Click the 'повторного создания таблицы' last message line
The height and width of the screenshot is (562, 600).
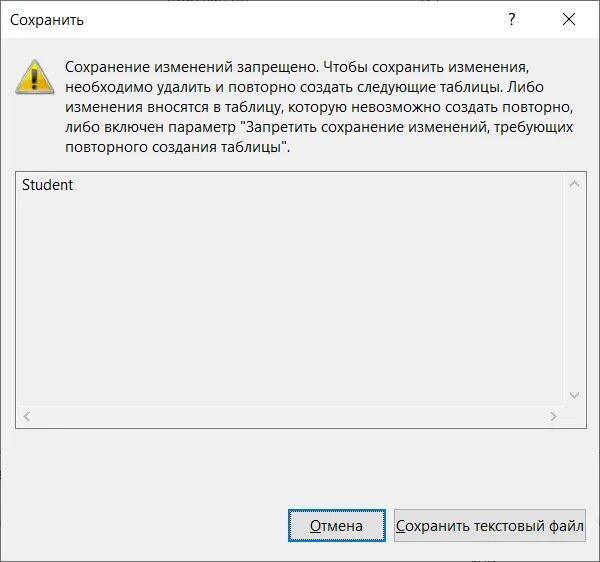pos(178,147)
